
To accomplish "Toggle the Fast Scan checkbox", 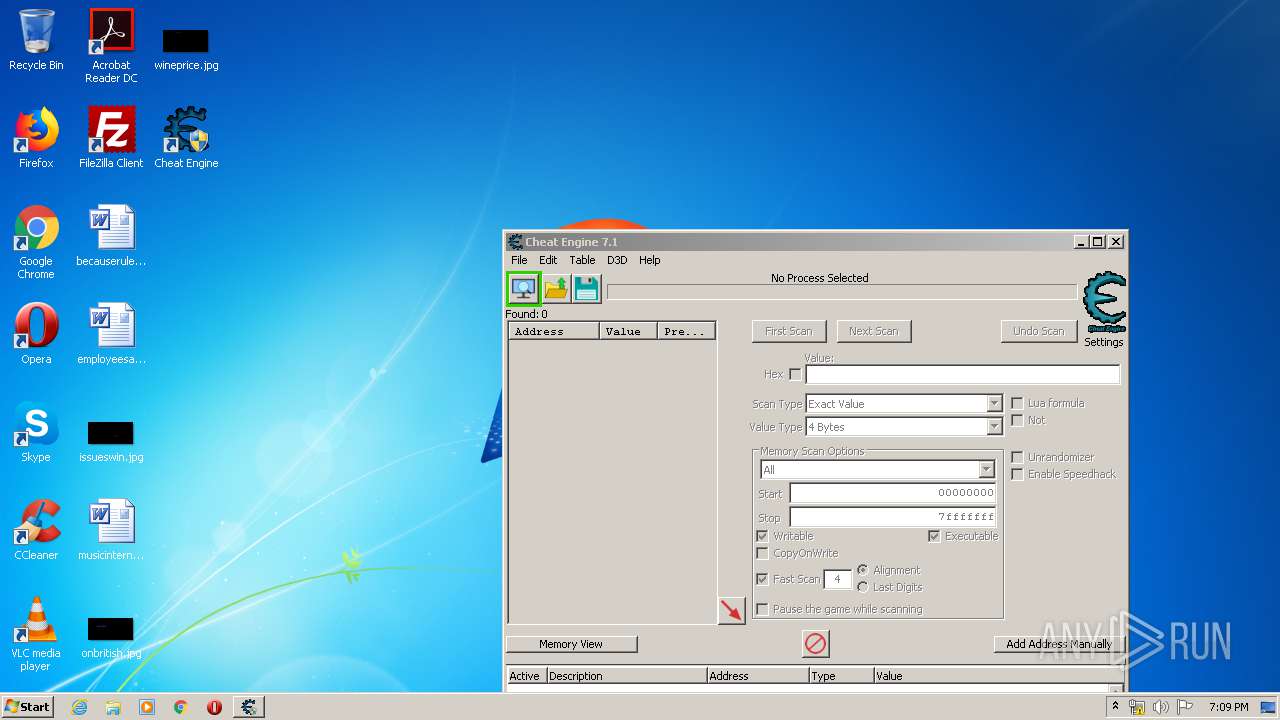I will [x=762, y=579].
